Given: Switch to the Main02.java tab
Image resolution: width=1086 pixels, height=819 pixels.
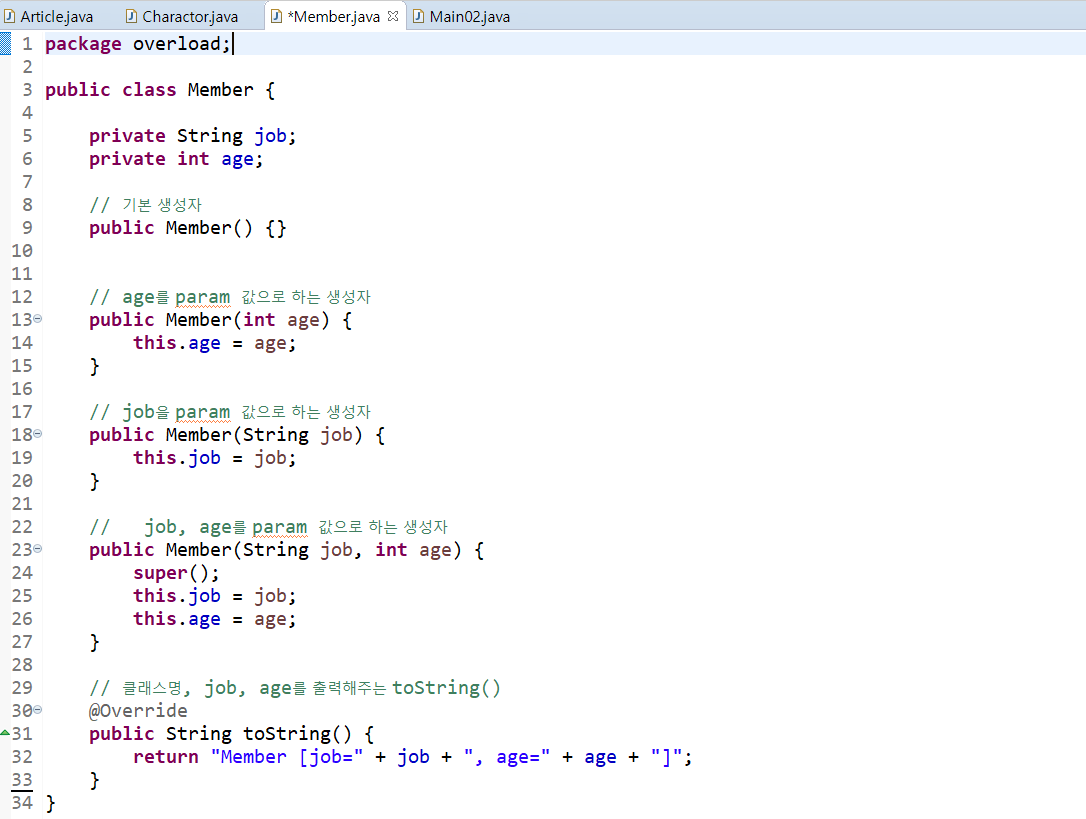Looking at the screenshot, I should [x=462, y=16].
